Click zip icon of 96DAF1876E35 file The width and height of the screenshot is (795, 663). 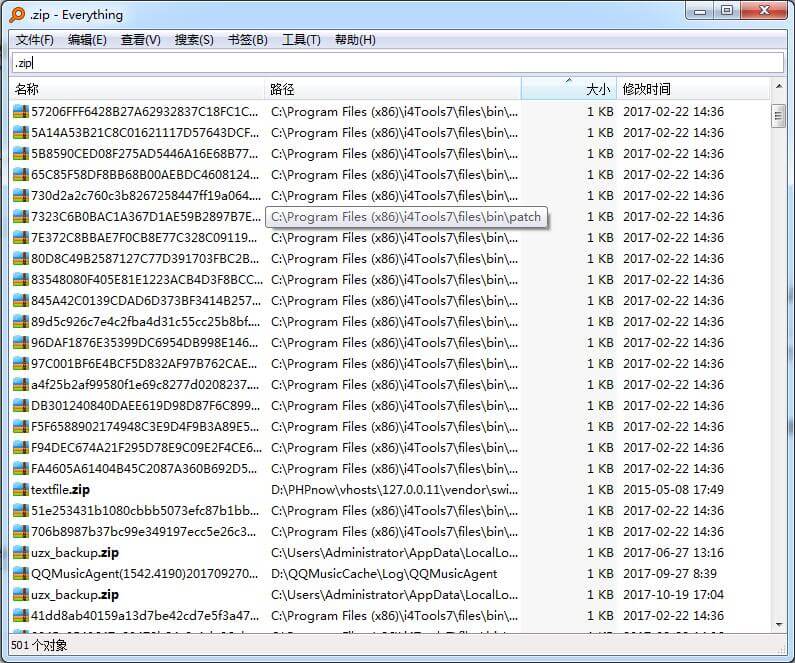[x=21, y=343]
